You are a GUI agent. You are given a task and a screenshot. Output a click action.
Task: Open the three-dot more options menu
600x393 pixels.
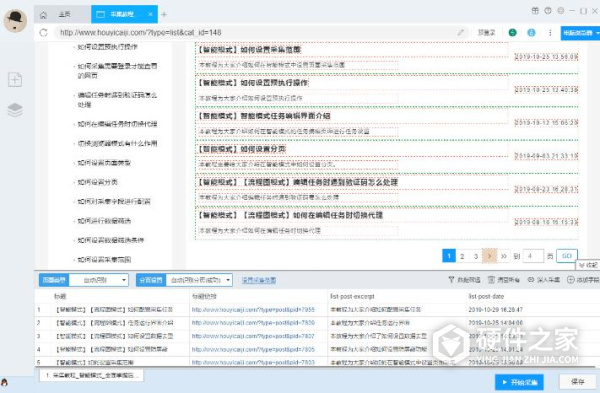tap(550, 33)
